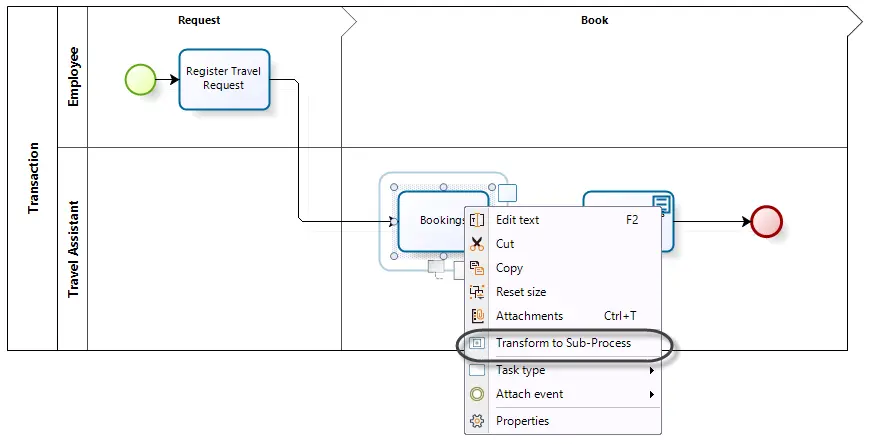The width and height of the screenshot is (872, 444).
Task: Click the Transaction pool label
Action: click(x=33, y=178)
